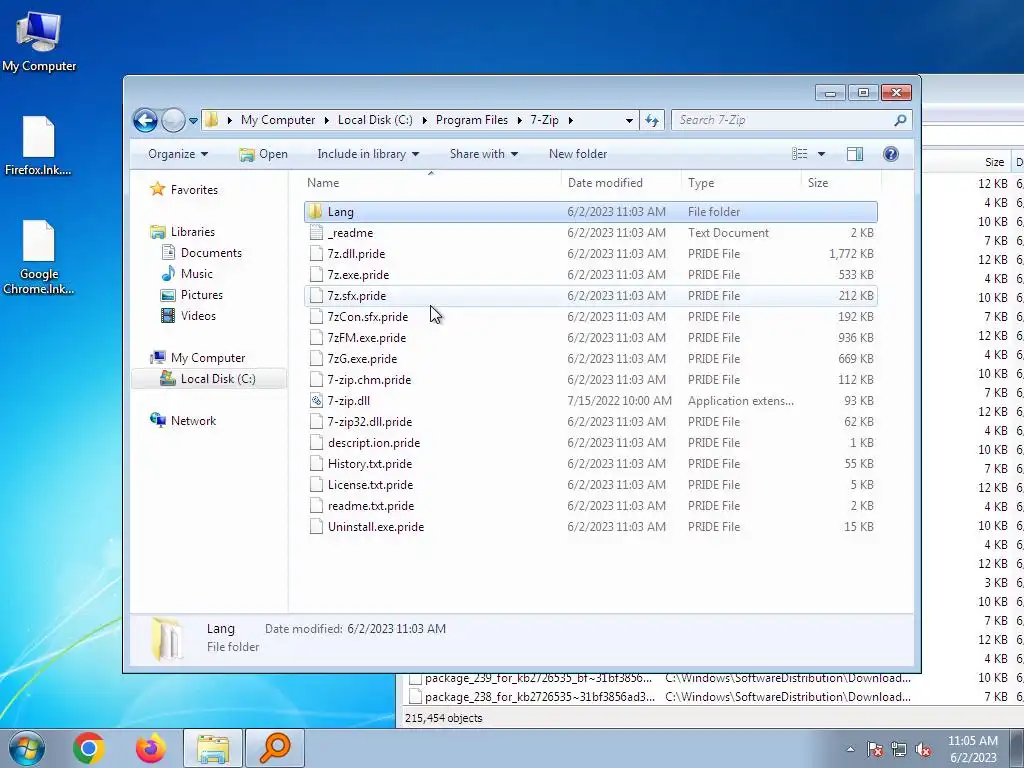Select the History.txt.pride file
Viewport: 1024px width, 768px height.
pyautogui.click(x=590, y=464)
